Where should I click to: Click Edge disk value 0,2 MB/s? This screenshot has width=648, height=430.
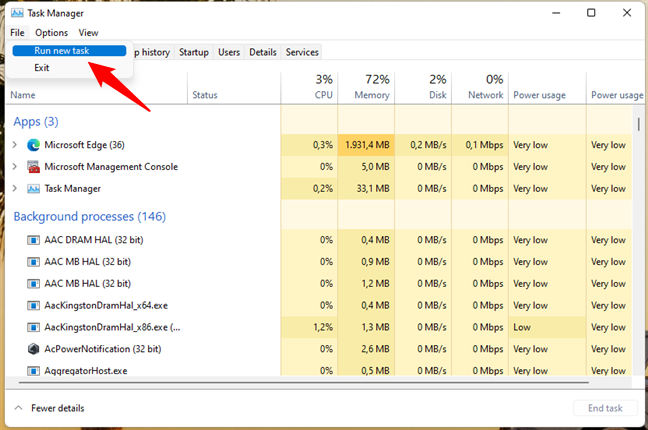pos(423,145)
